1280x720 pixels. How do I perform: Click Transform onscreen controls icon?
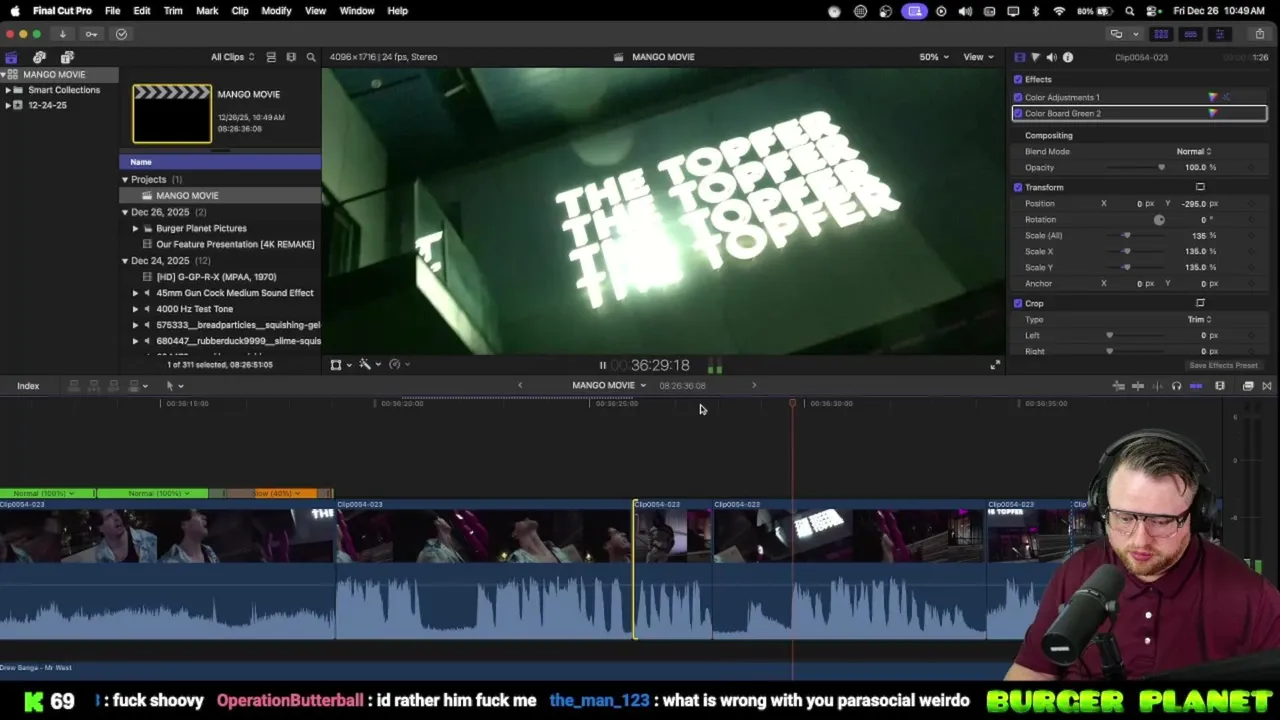click(x=1200, y=187)
